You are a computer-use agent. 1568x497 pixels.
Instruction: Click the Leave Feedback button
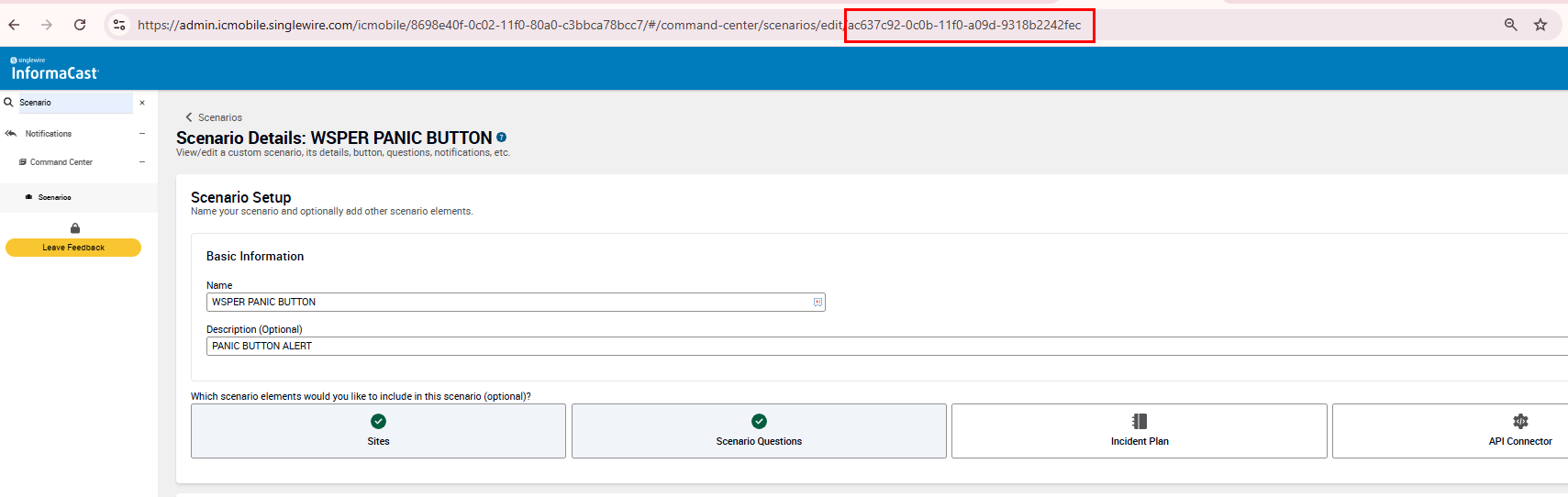pyautogui.click(x=73, y=248)
